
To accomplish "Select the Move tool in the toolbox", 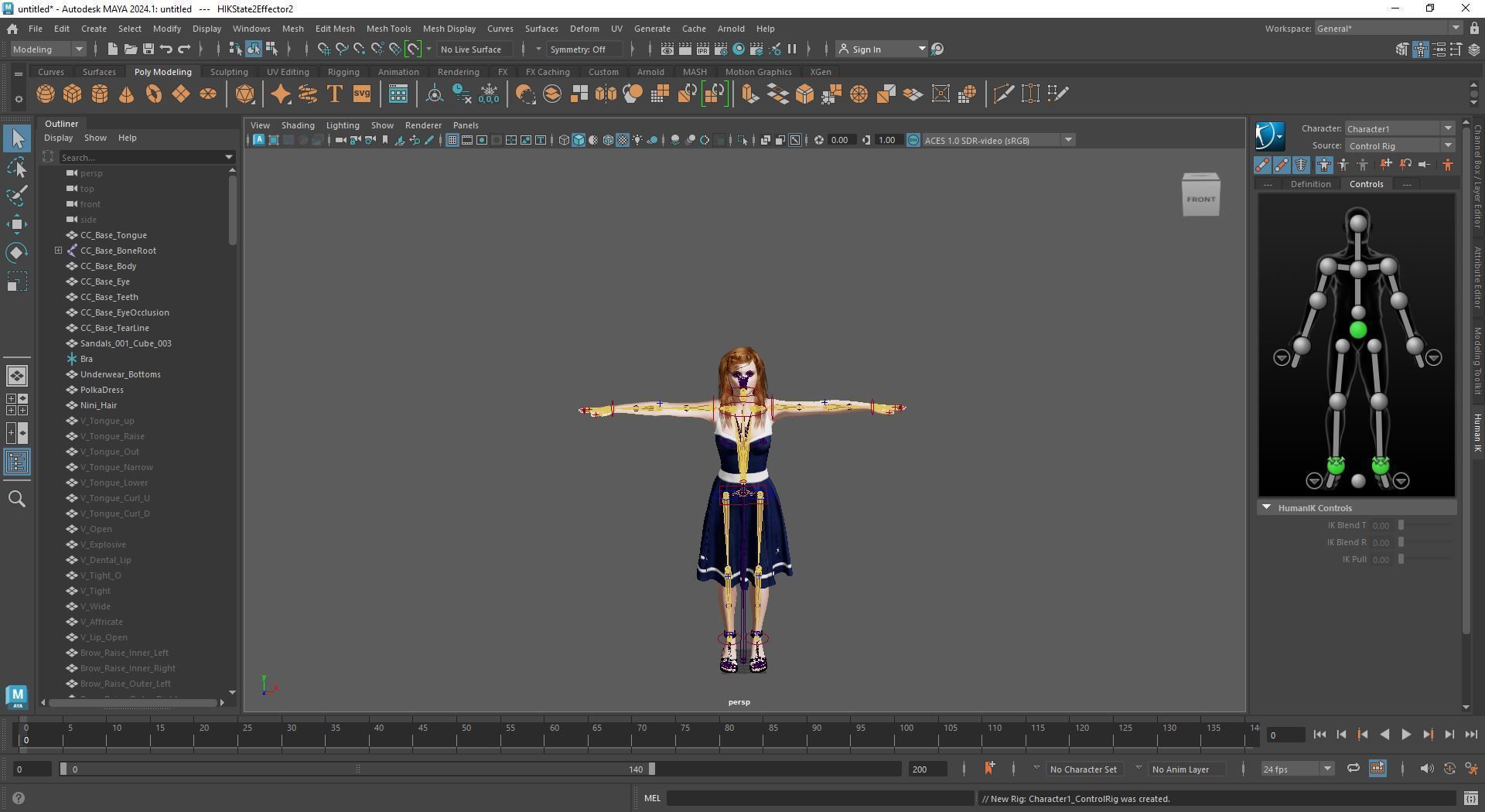I will pos(17,224).
